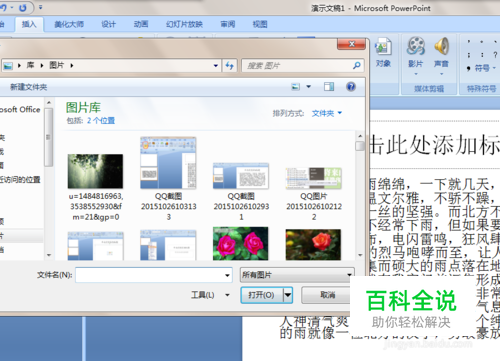Click the 打开(O) button

[x=262, y=295]
